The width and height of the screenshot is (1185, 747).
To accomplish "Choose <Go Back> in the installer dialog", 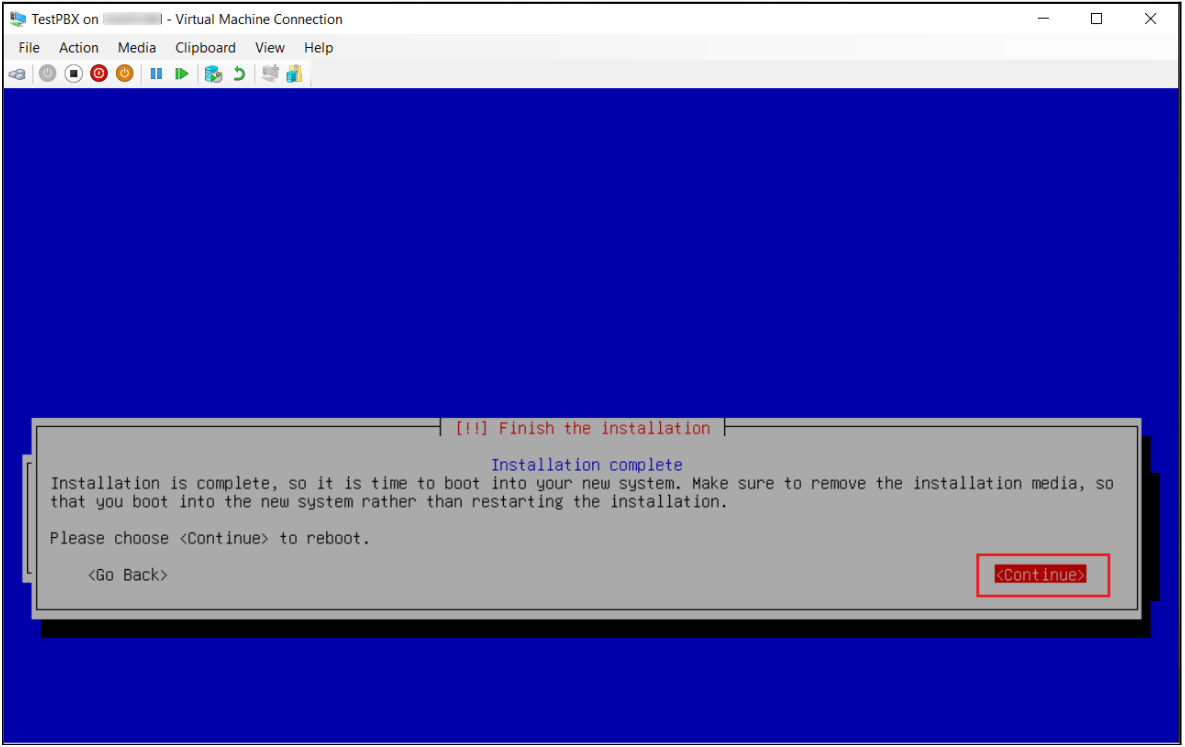I will (127, 575).
